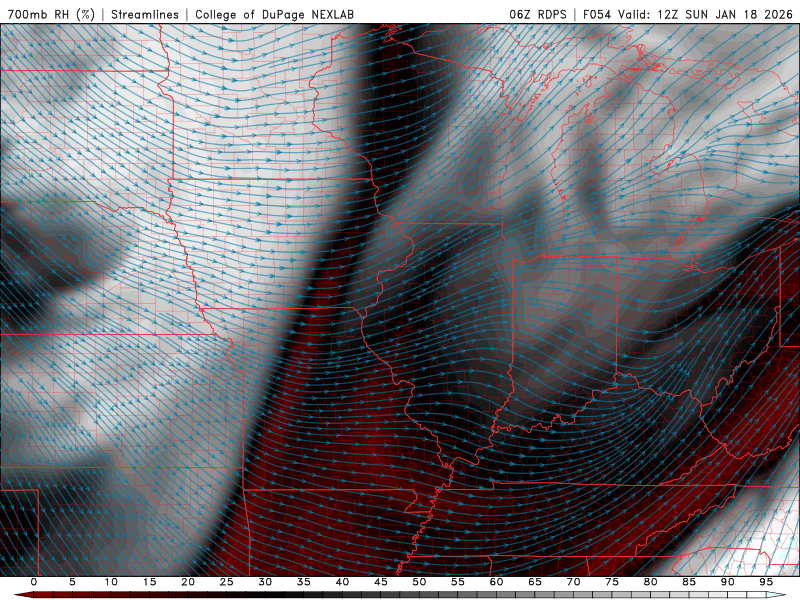This screenshot has height=600, width=800.
Task: Click the '35' value on the colorbar scale
Action: pos(304,582)
